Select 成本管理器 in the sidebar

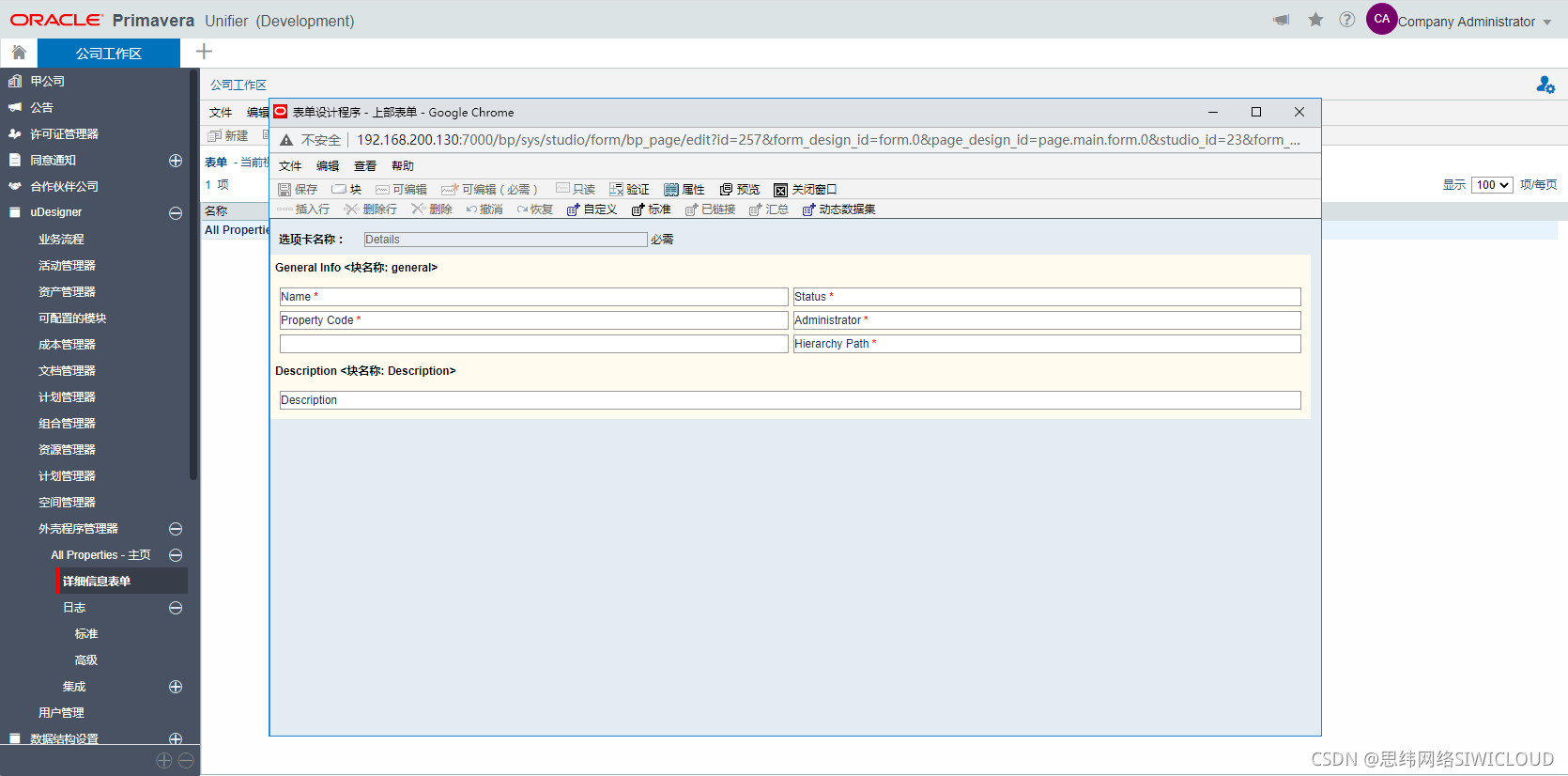point(67,345)
